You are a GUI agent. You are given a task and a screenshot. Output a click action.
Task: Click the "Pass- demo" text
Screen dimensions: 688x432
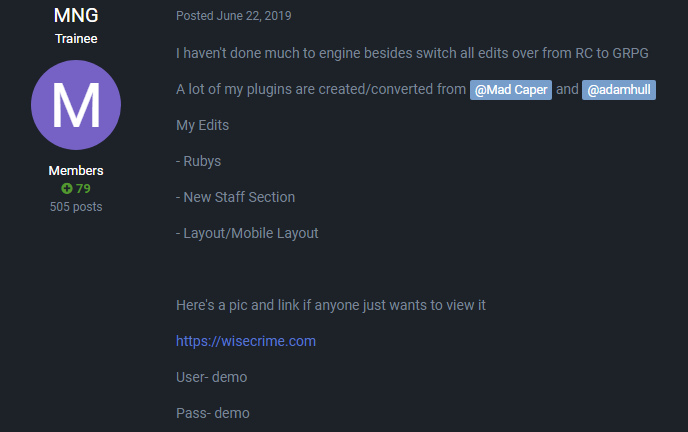[212, 413]
